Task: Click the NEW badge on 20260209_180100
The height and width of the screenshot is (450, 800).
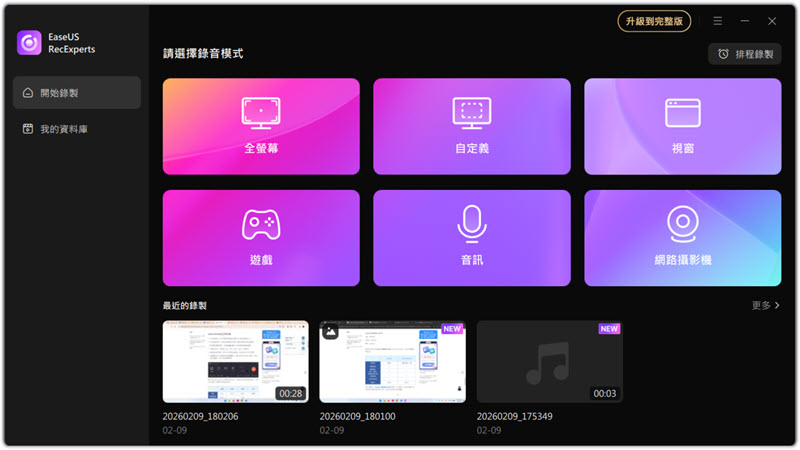Action: (452, 329)
